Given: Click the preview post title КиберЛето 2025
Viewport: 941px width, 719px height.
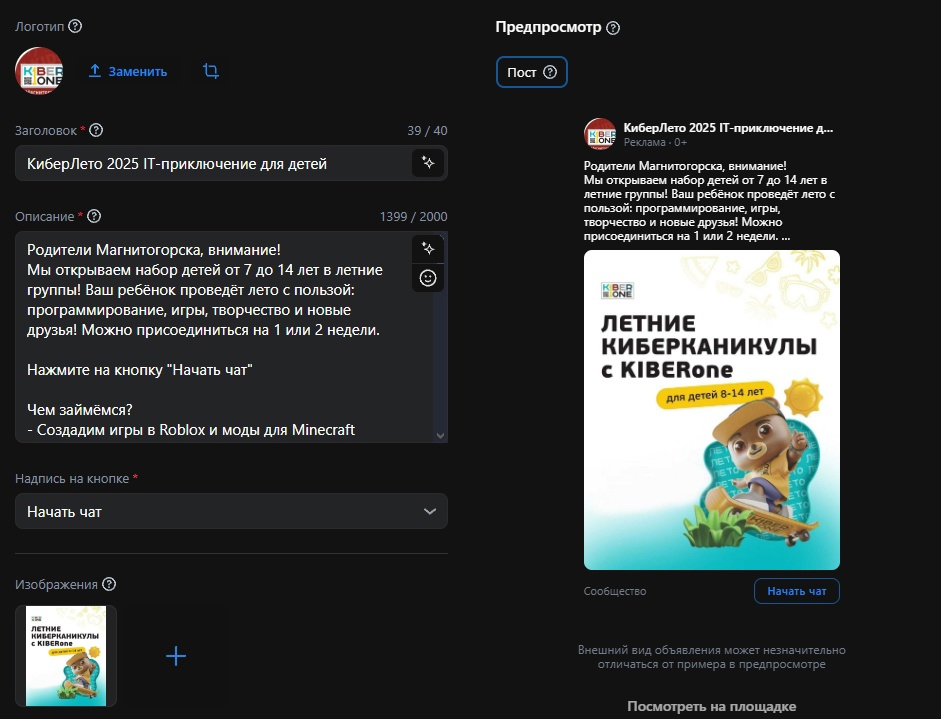Looking at the screenshot, I should click(728, 127).
